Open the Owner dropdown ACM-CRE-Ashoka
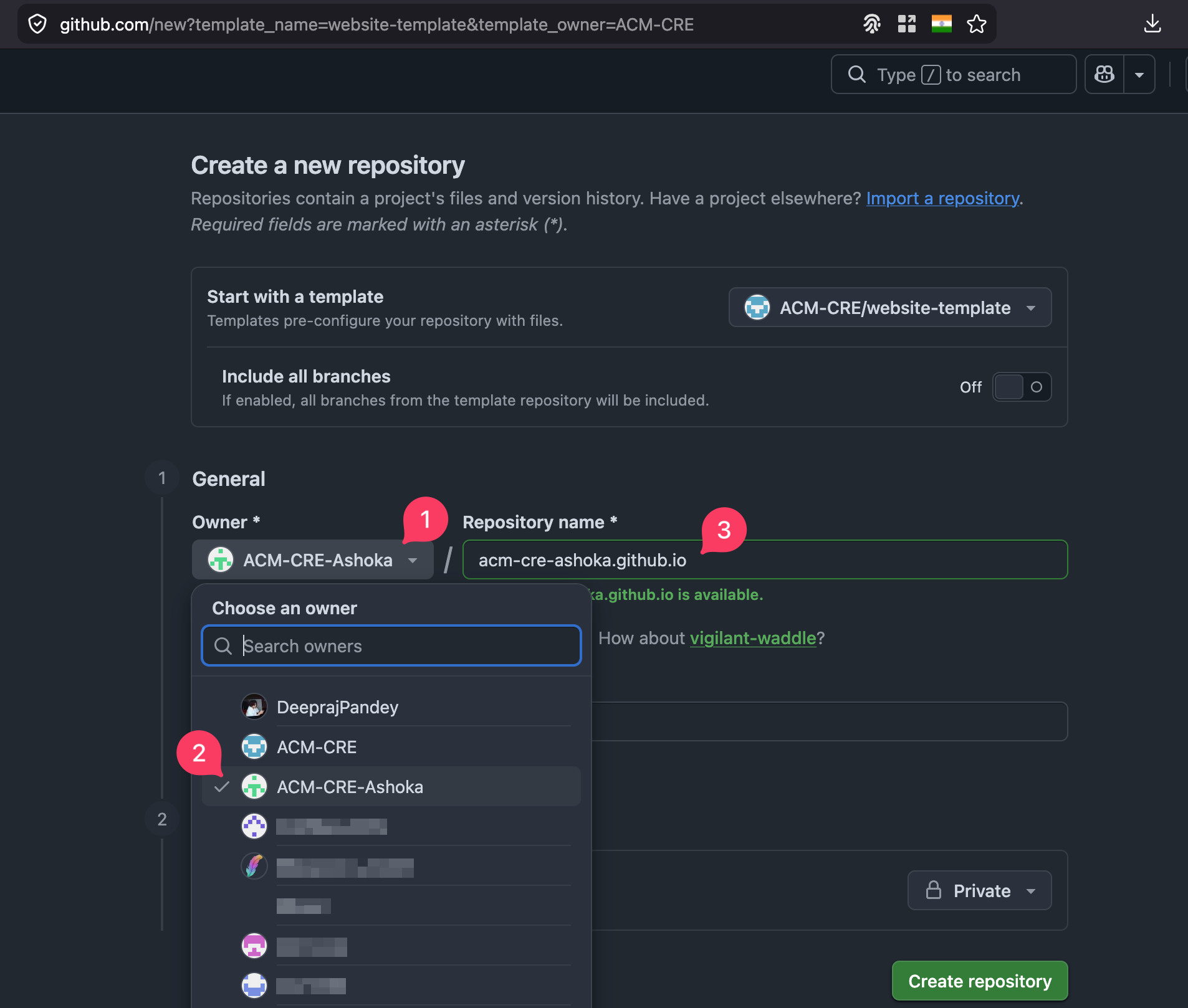 pyautogui.click(x=312, y=560)
